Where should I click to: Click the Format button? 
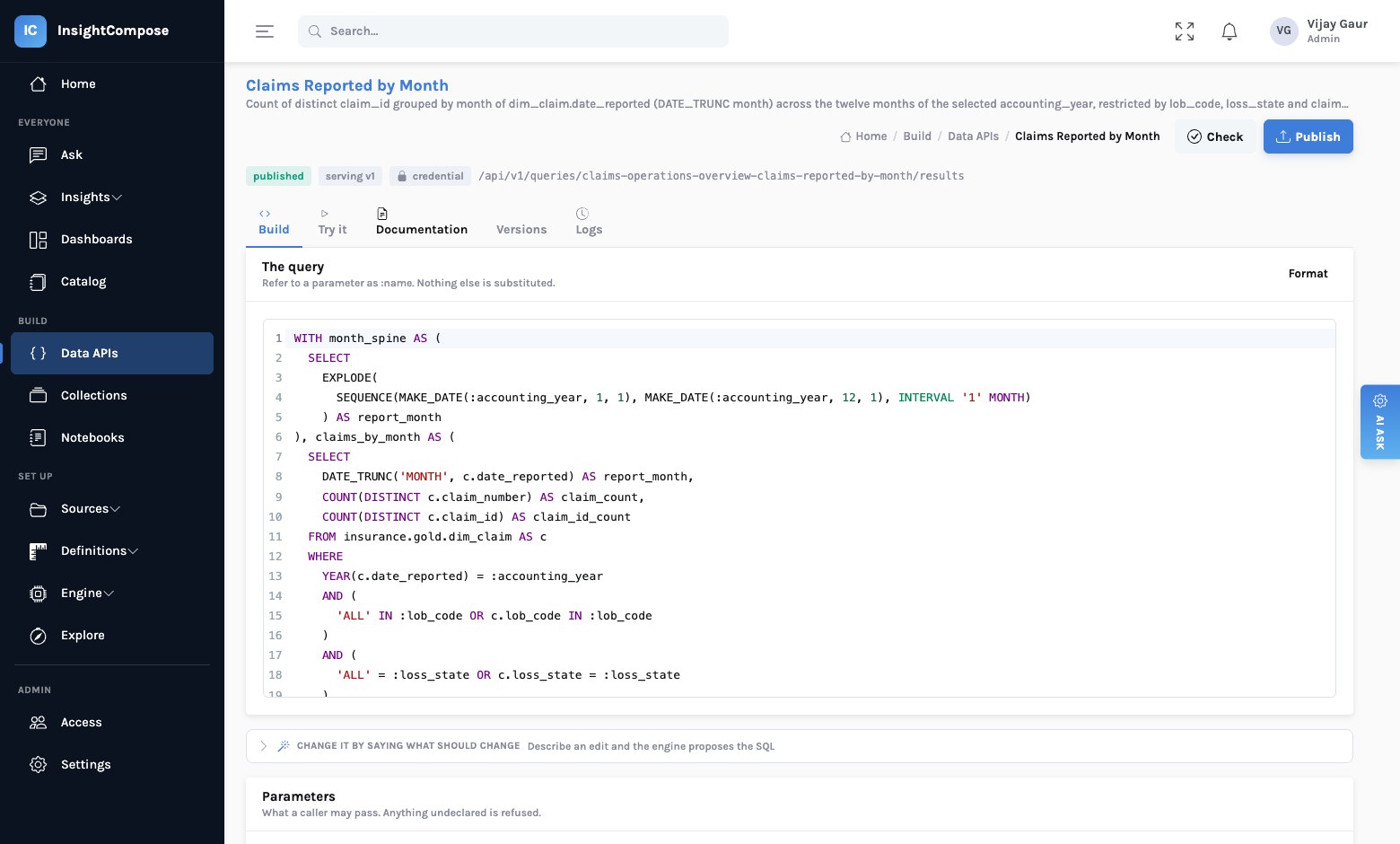[x=1308, y=274]
